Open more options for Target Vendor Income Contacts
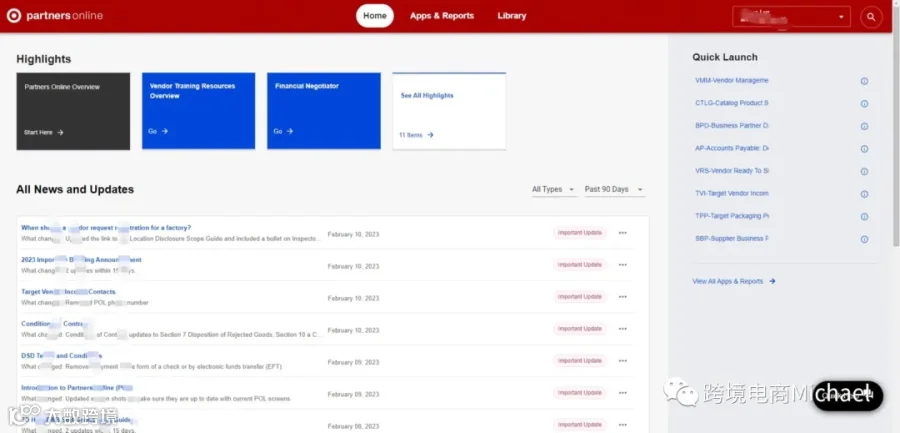Screen dimensions: 900x433 (623, 297)
